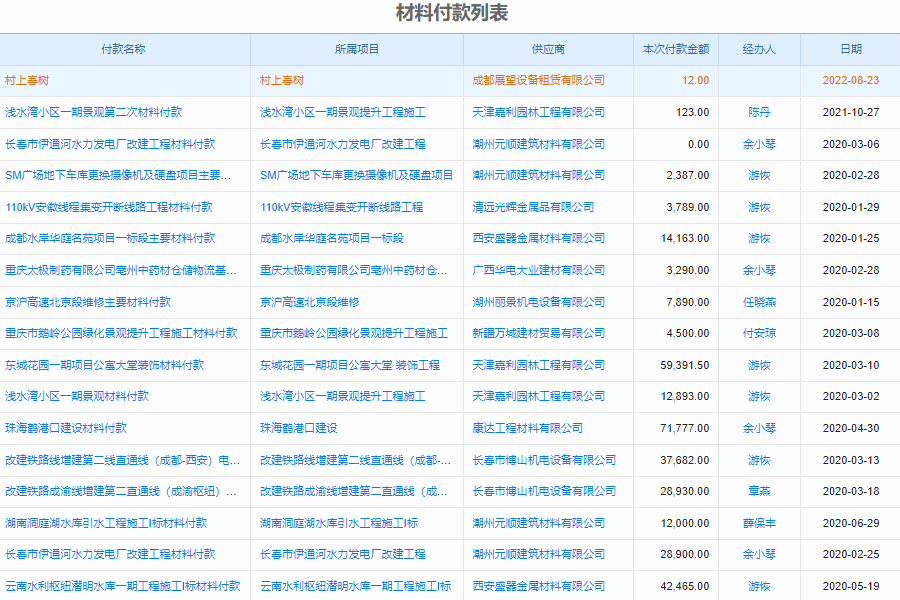Open payment 改建铁路线增建第二线直通线（成都-西安）电…

(x=122, y=460)
